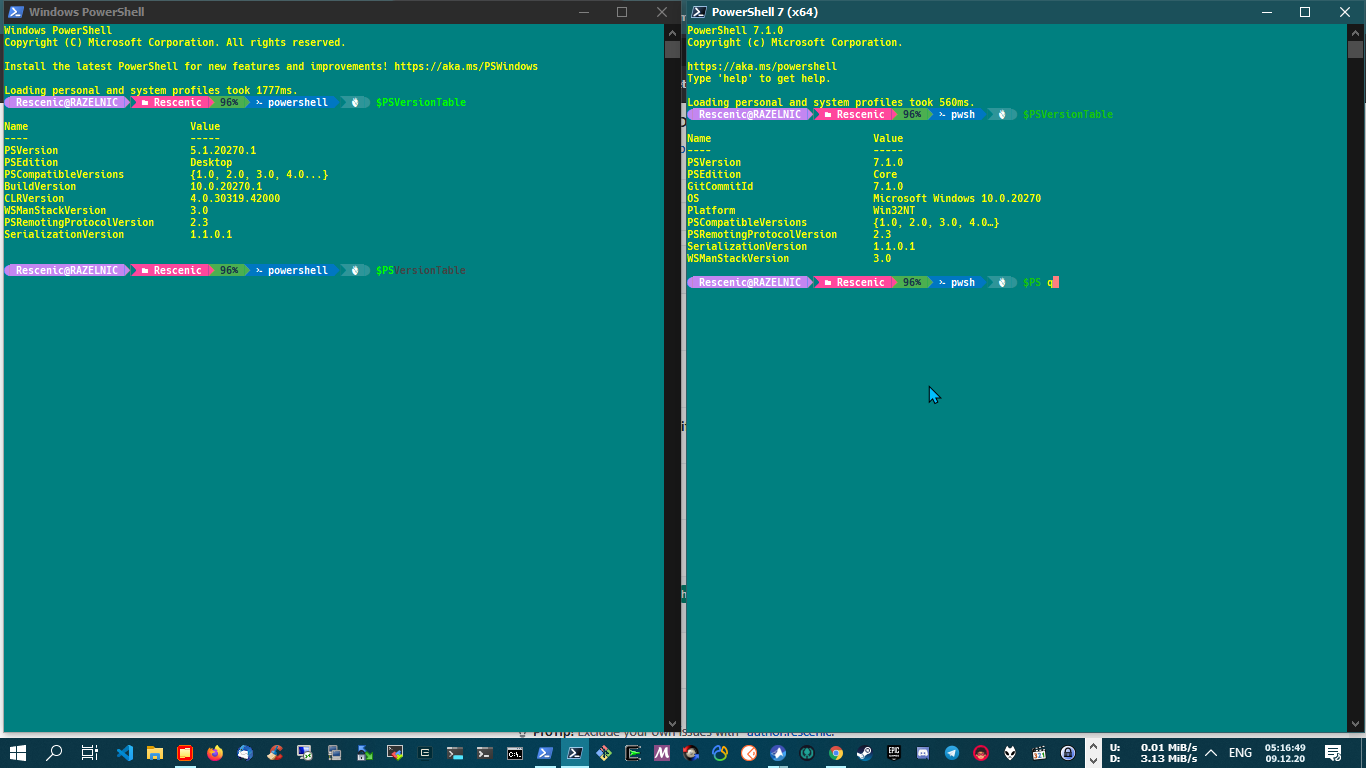Click Desktop PSEdition value
Screen dimensions: 1366x768
[x=211, y=162]
